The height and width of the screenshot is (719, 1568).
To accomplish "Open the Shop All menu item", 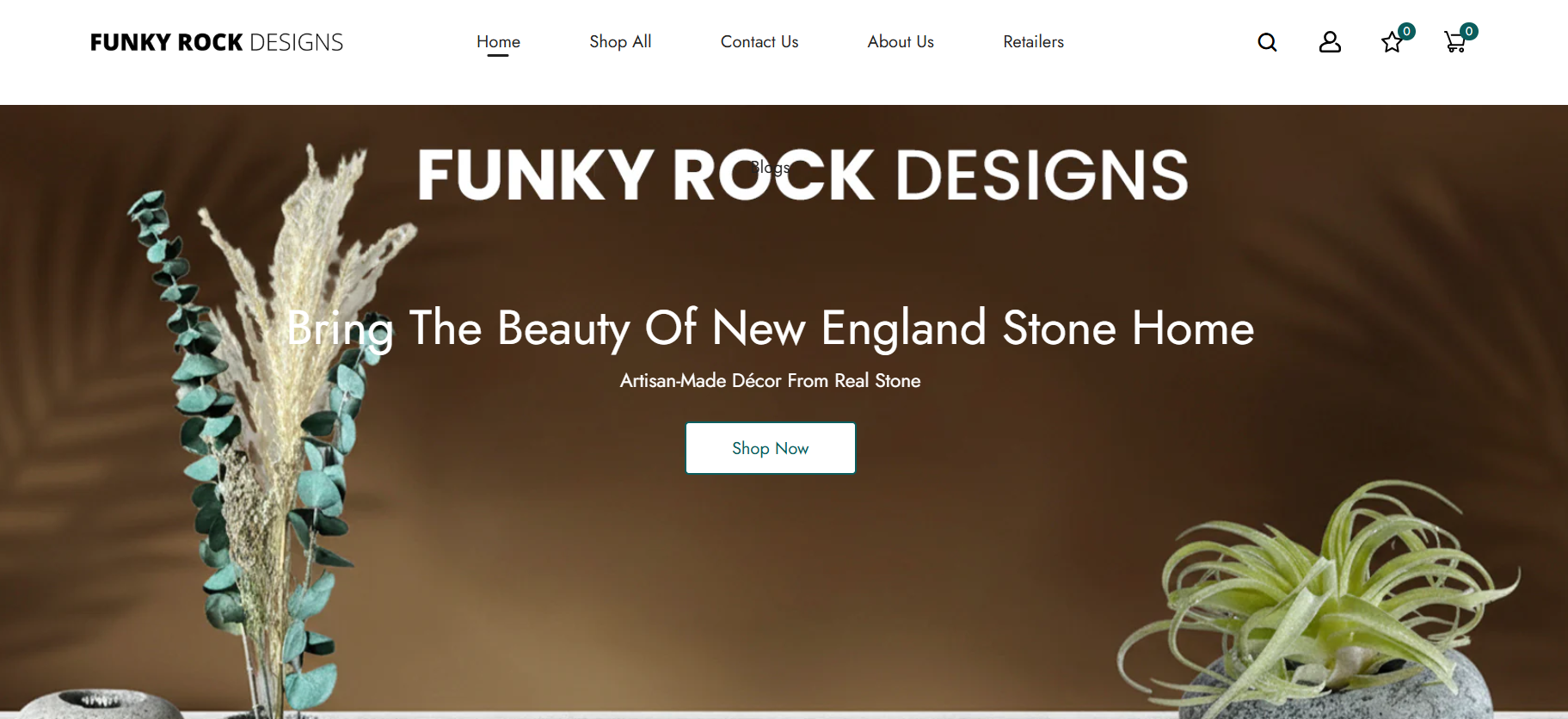I will click(x=620, y=41).
